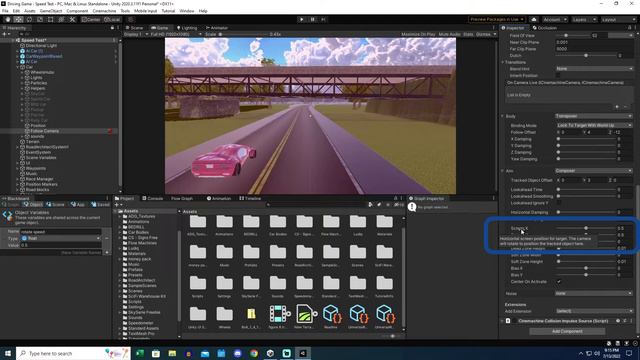
Task: Click the blackboard variable Name field
Action: [x=60, y=231]
